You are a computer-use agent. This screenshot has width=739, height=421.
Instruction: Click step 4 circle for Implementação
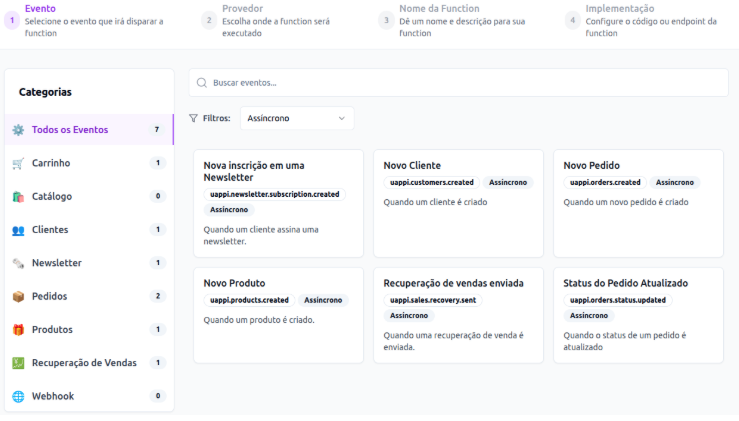click(572, 20)
